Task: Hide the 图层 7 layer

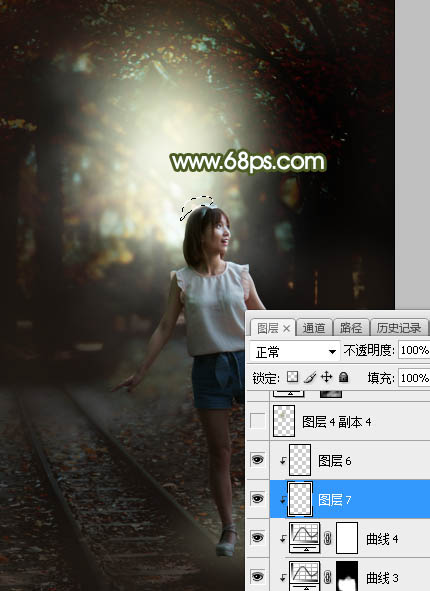Action: [x=257, y=499]
